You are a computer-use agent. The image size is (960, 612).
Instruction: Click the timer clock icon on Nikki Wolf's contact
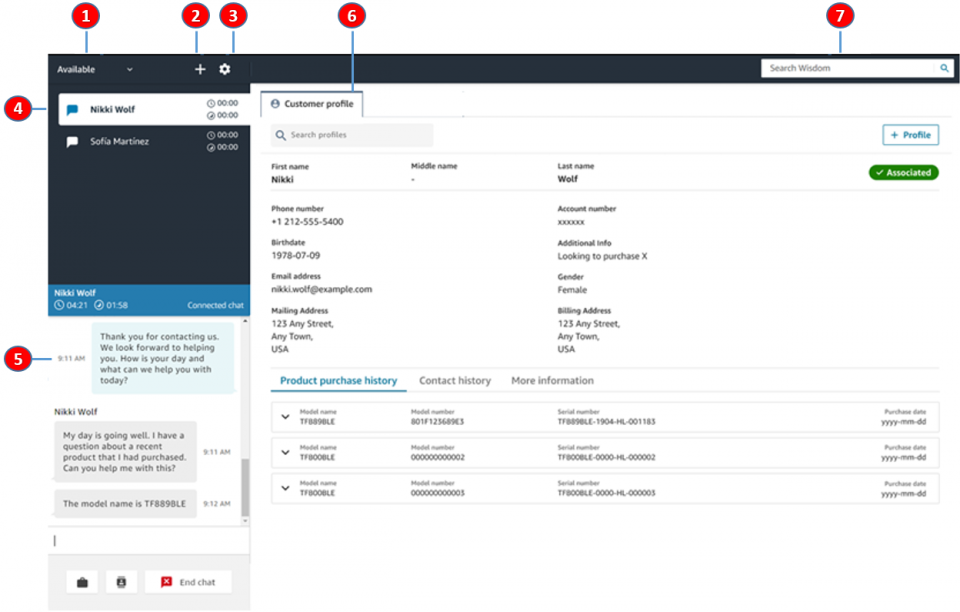(211, 103)
